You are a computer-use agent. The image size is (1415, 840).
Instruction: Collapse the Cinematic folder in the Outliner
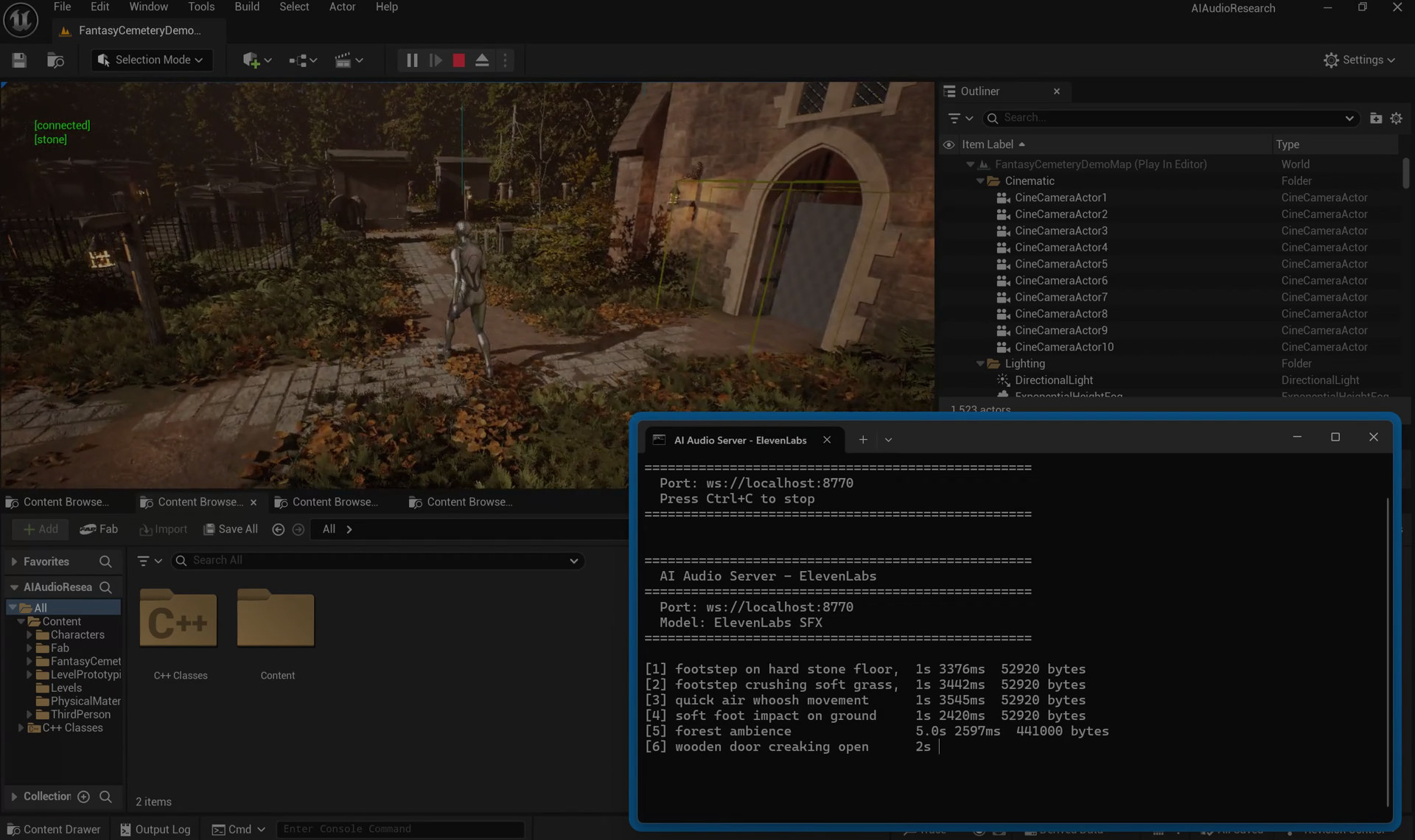click(980, 181)
